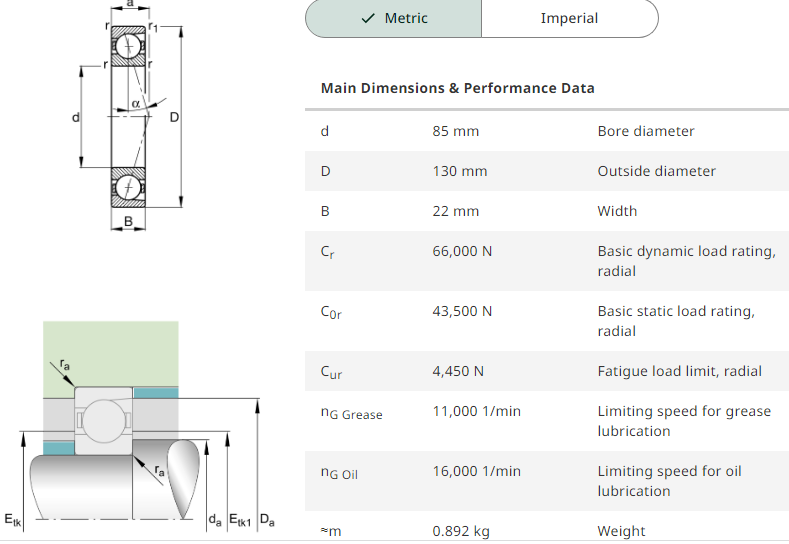Viewport: 789px width, 544px height.
Task: Select the outside diameter value 130 mm
Action: pyautogui.click(x=459, y=171)
